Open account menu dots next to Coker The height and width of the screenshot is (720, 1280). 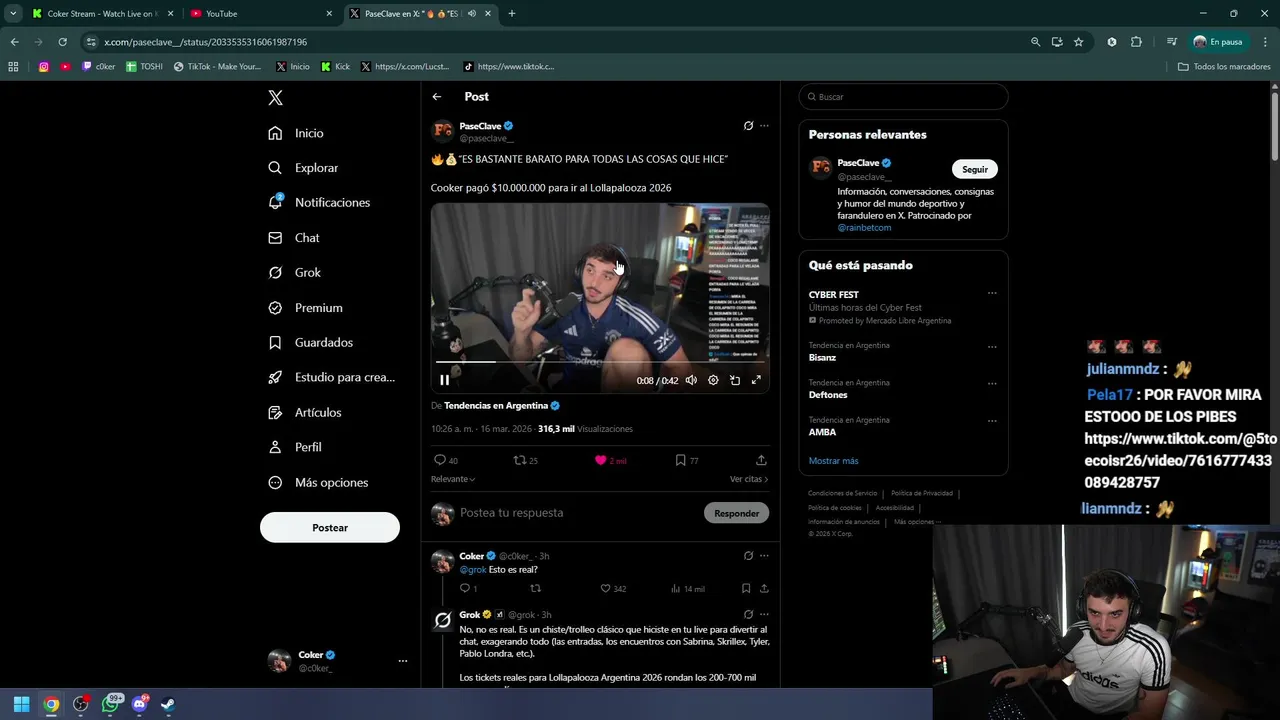point(403,661)
